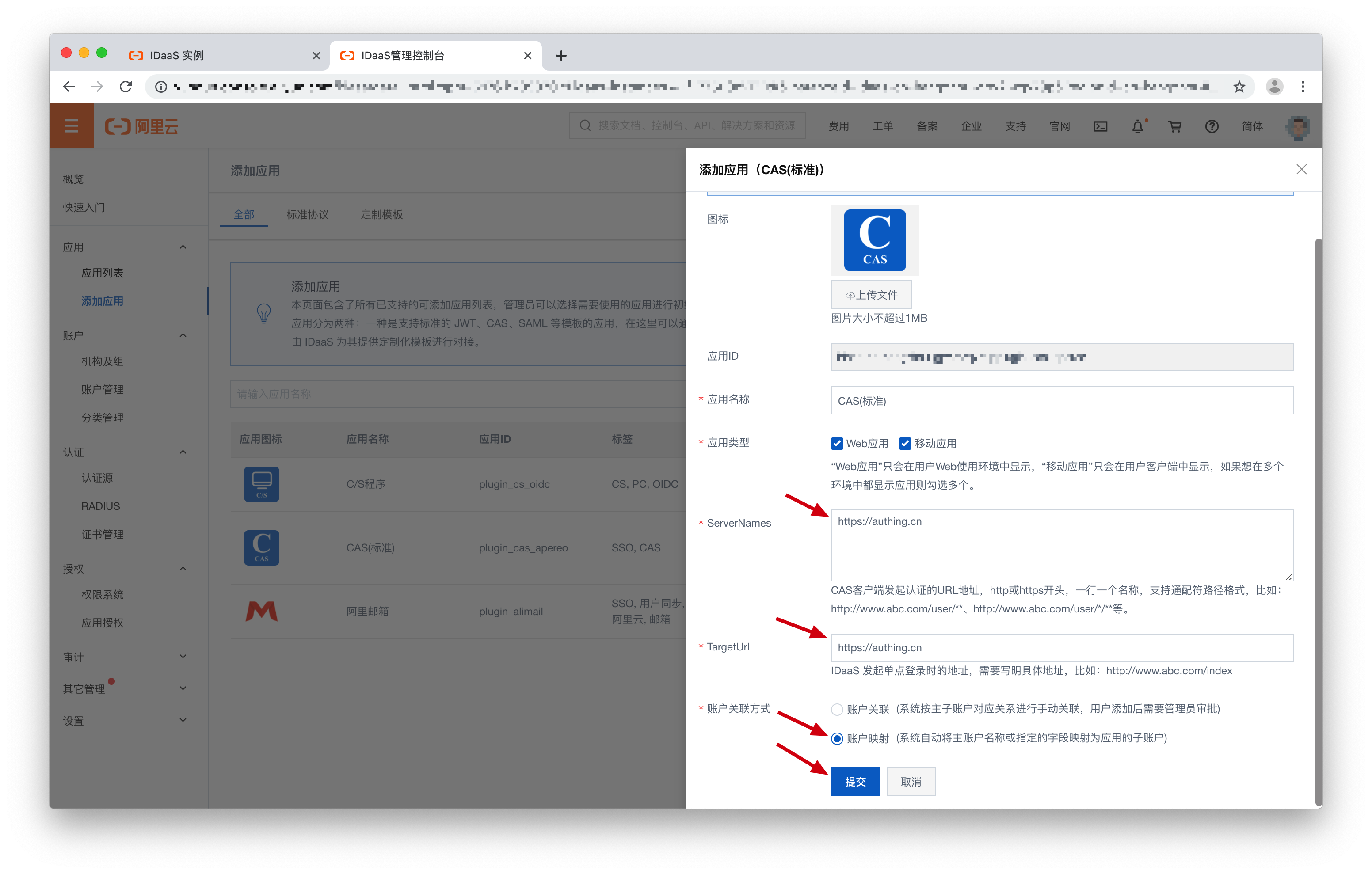Open 证书管理 in the sidebar

tap(103, 534)
